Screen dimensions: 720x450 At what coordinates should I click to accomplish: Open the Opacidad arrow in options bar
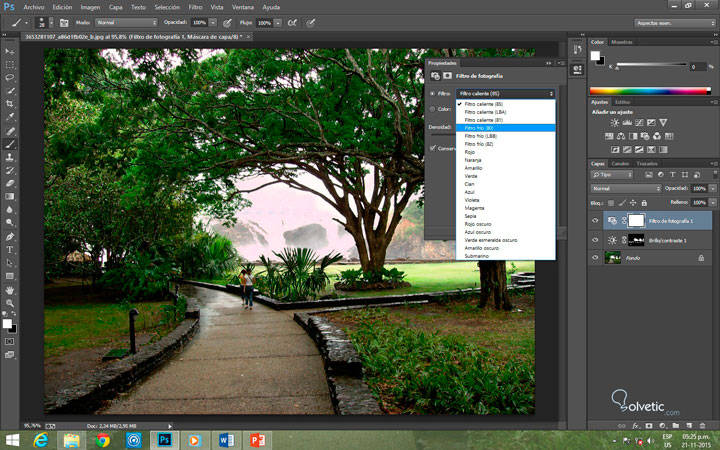[213, 22]
